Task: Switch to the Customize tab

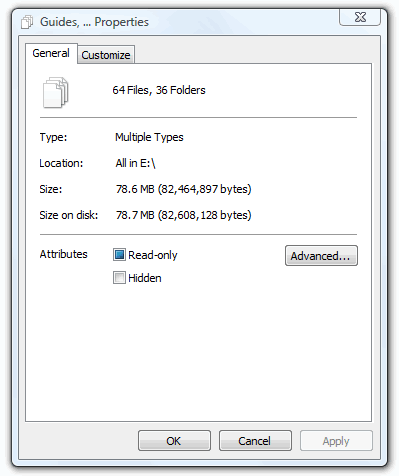Action: pos(106,55)
